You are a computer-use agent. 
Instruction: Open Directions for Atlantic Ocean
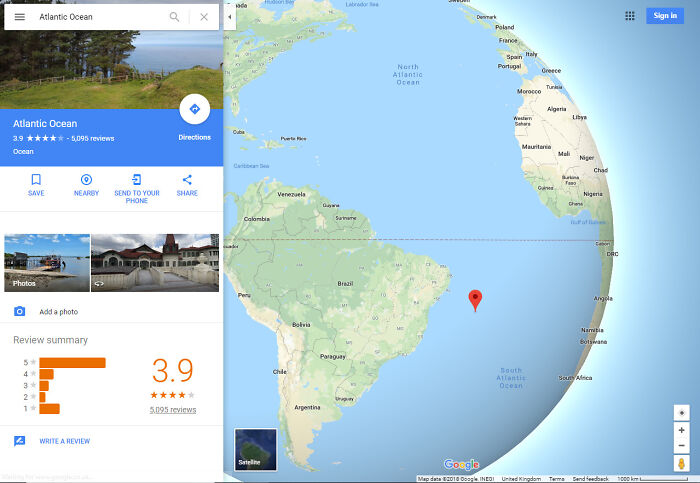pos(195,109)
